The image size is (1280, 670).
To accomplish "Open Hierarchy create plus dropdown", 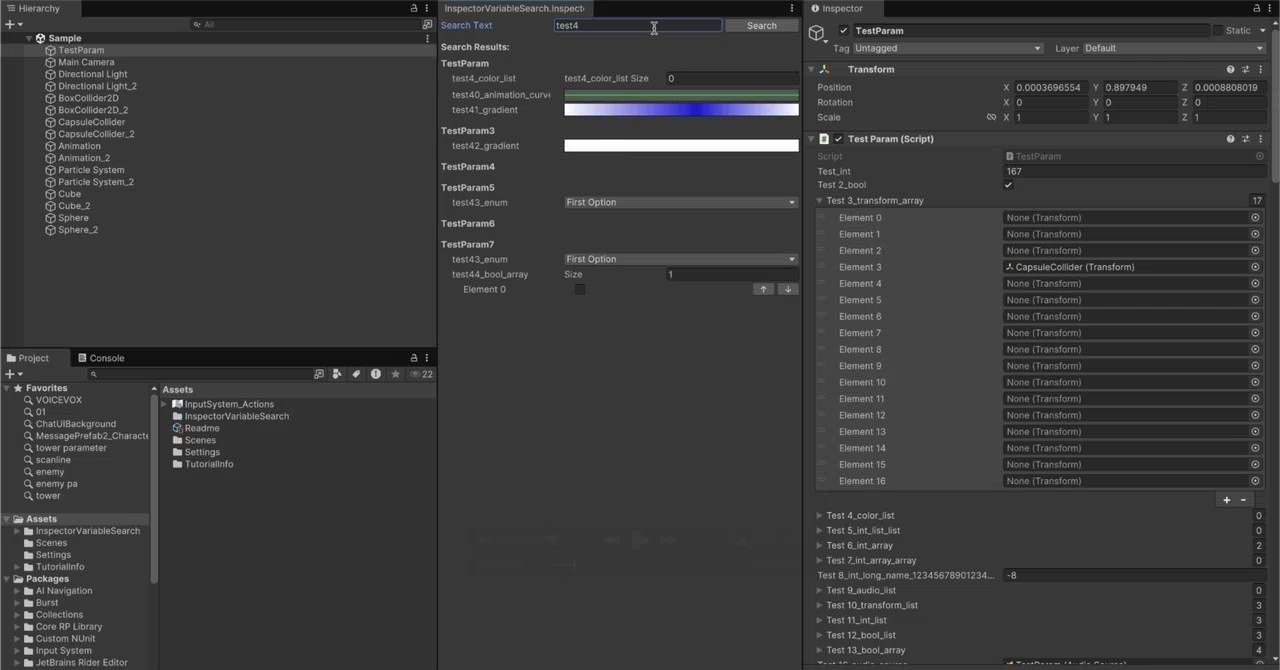I will [14, 24].
